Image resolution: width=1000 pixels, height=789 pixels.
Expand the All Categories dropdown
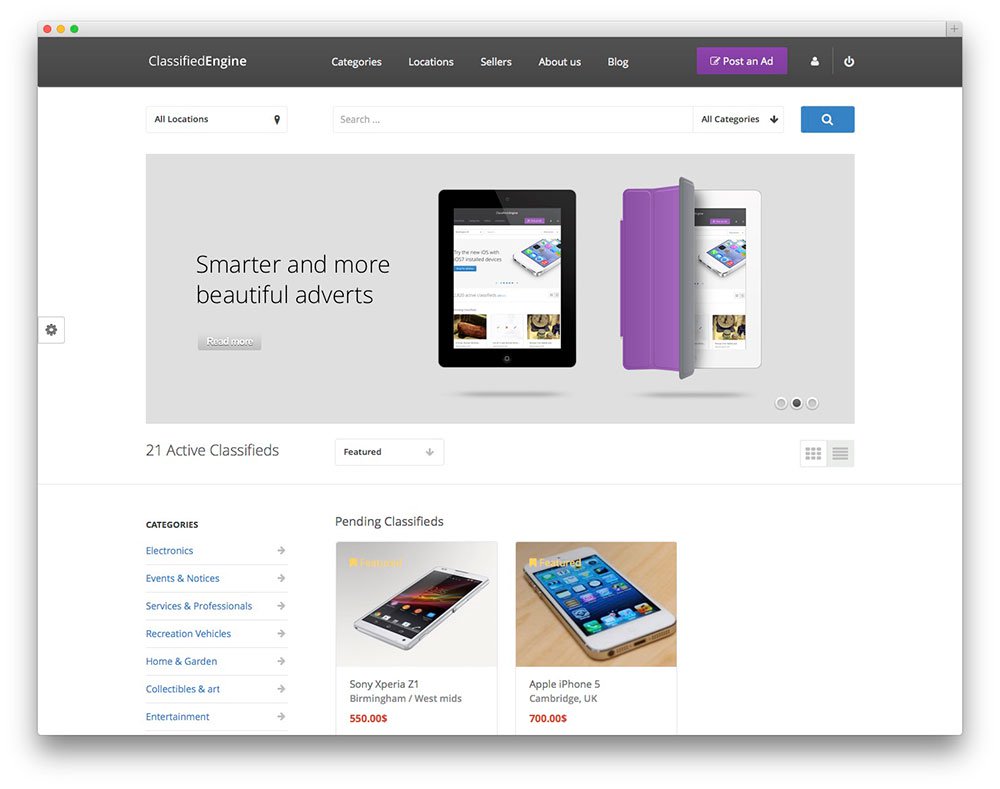(738, 119)
